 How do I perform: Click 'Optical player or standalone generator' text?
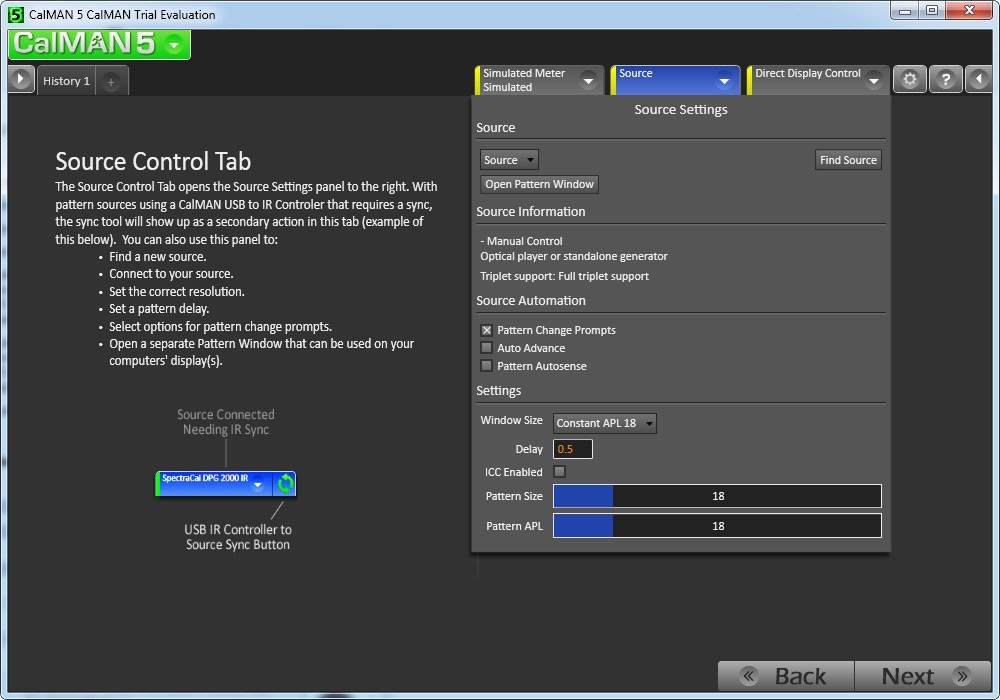pyautogui.click(x=574, y=256)
